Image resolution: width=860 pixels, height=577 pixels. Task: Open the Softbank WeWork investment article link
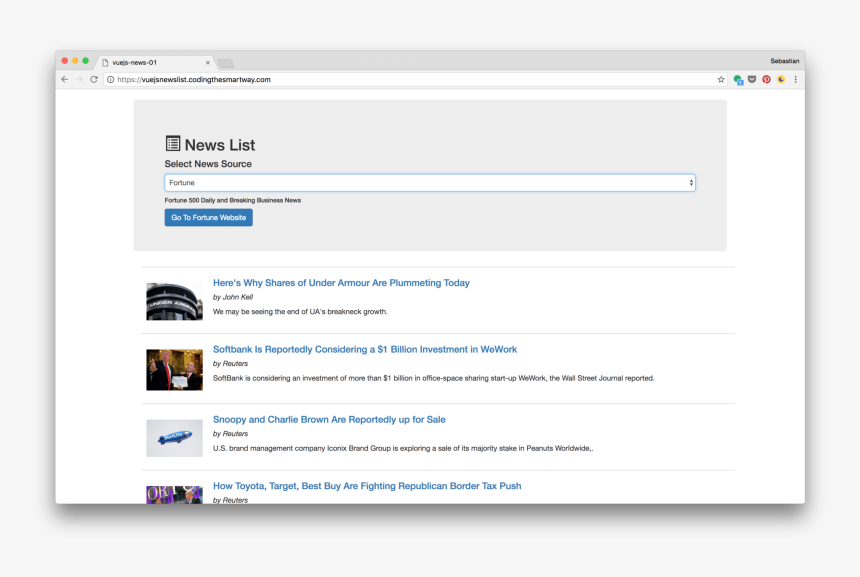point(365,349)
